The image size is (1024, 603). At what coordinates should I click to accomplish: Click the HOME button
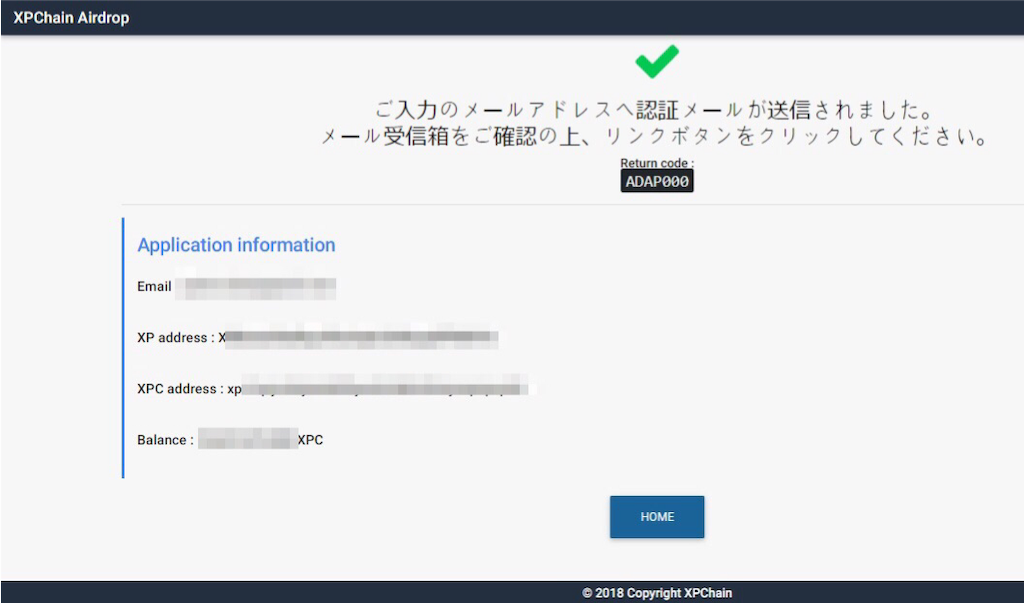pos(657,517)
